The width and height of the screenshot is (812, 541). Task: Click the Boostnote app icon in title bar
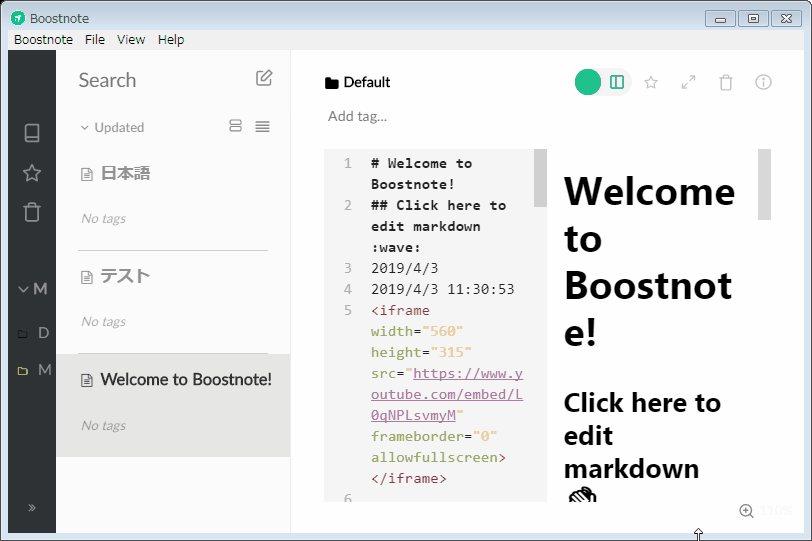coord(18,18)
